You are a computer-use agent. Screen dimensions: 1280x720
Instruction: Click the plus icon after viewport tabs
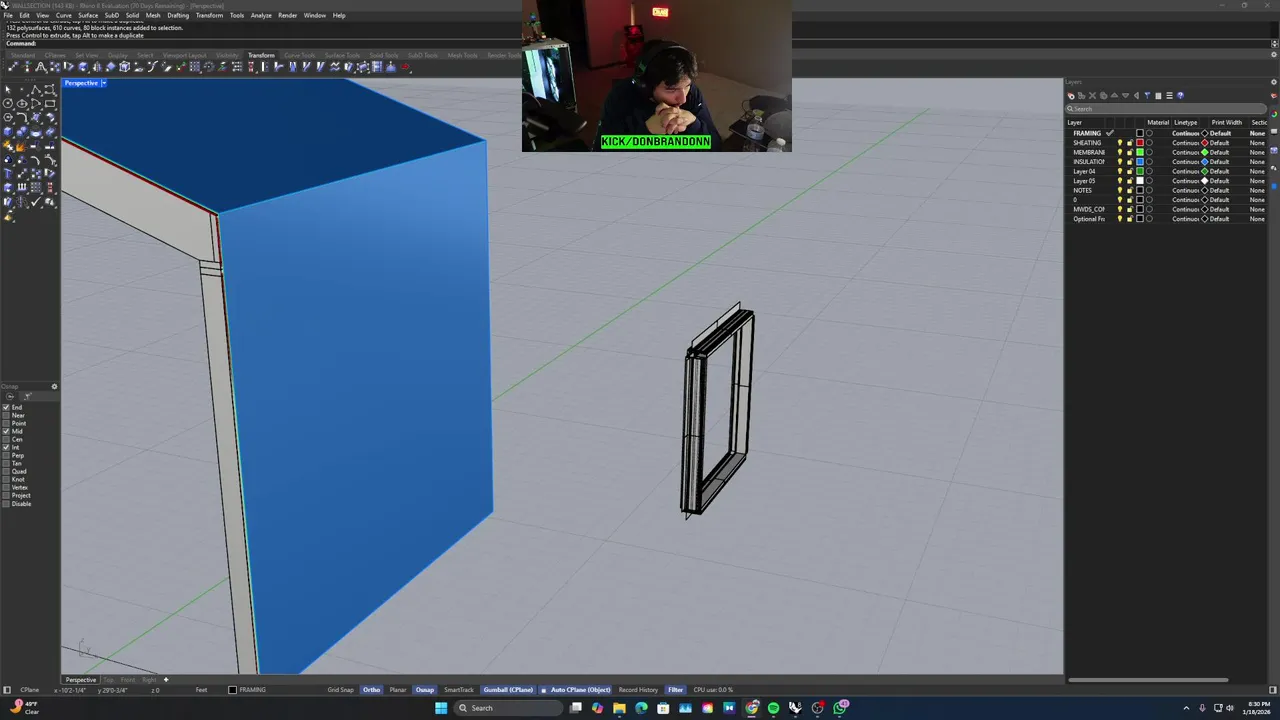pyautogui.click(x=166, y=680)
